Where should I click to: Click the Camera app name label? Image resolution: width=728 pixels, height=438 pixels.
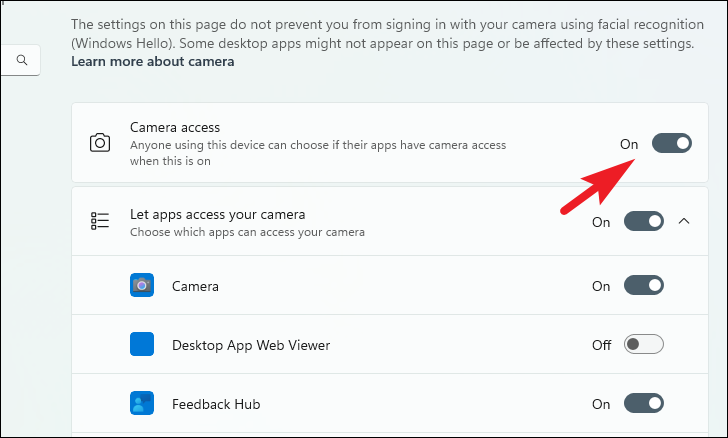195,286
